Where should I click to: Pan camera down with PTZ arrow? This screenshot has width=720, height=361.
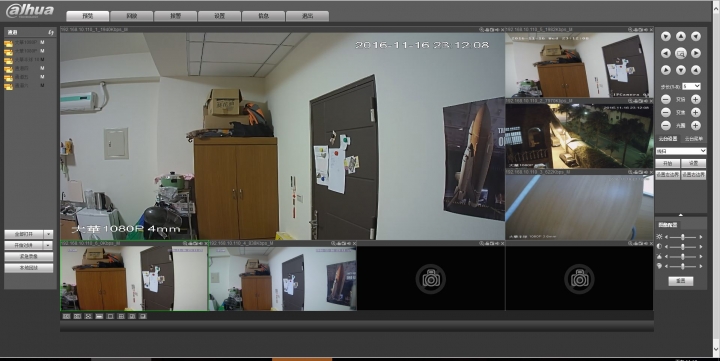coord(681,70)
